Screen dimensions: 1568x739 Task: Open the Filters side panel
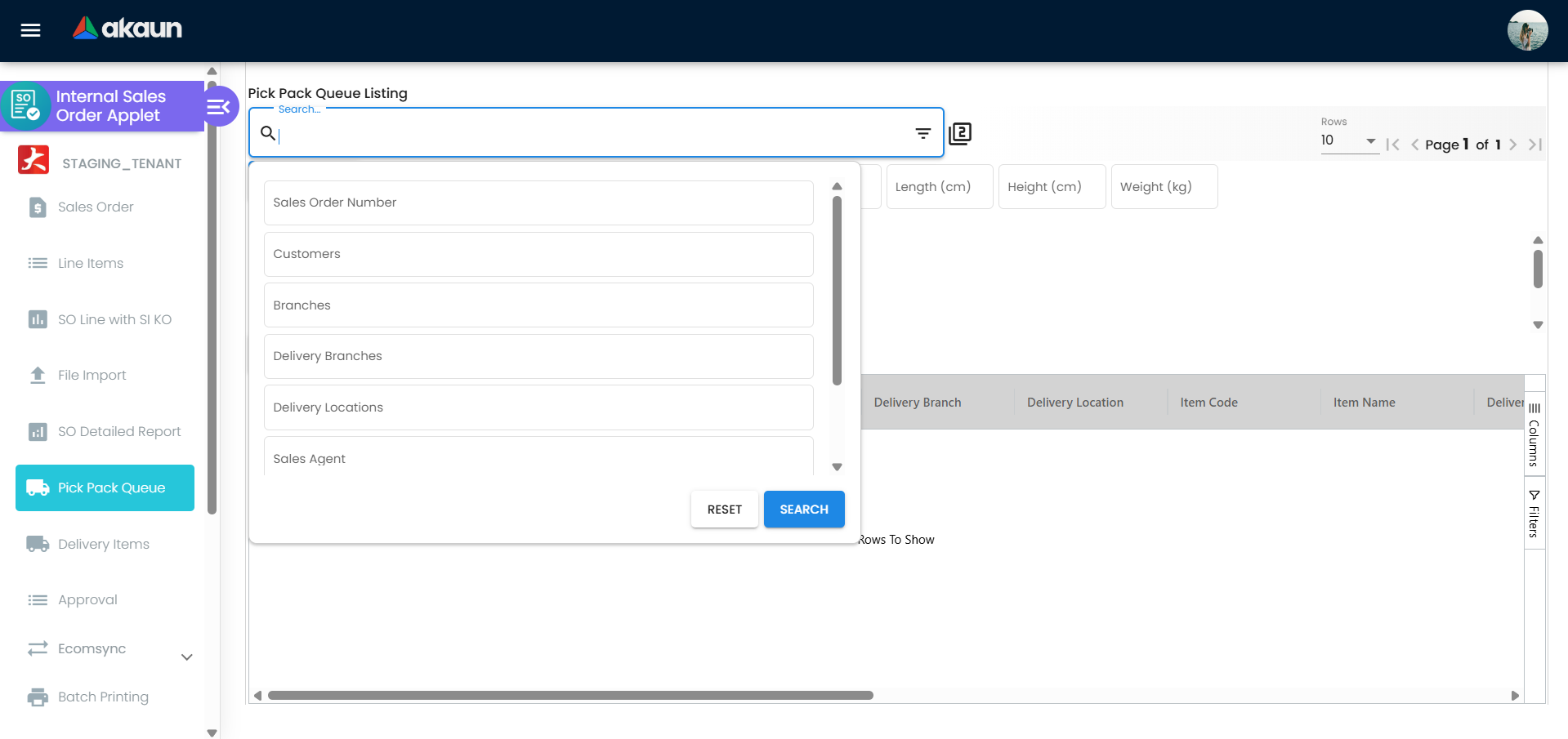coord(1534,514)
